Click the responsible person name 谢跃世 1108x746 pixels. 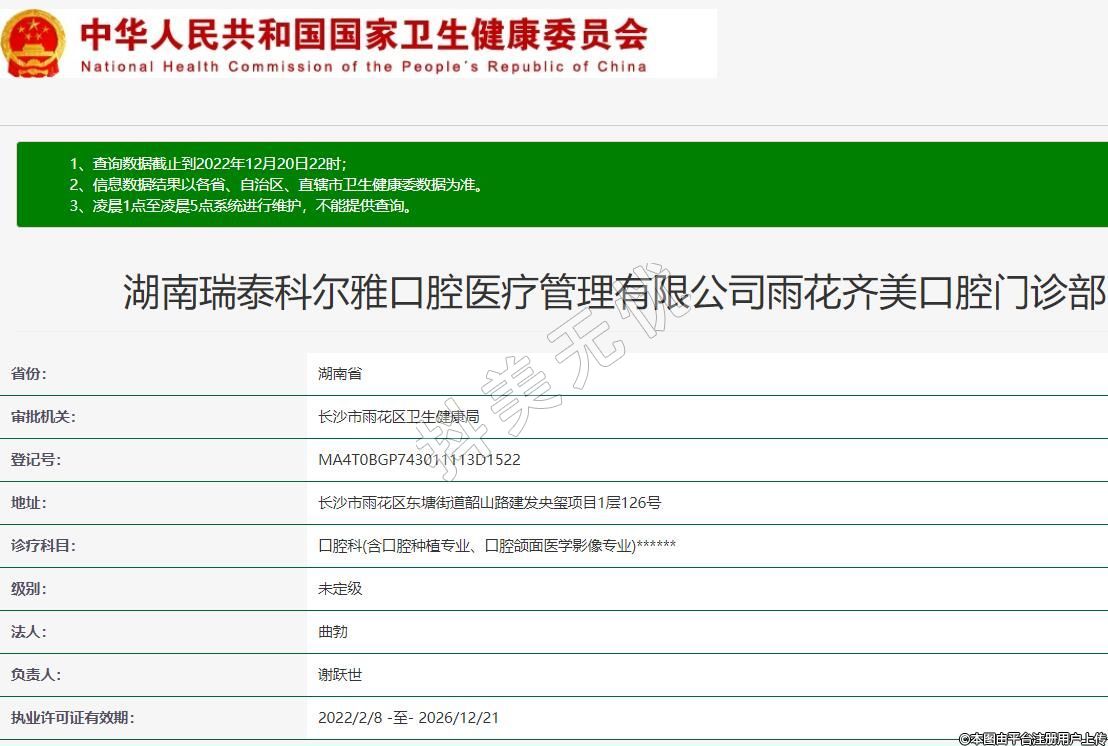340,675
